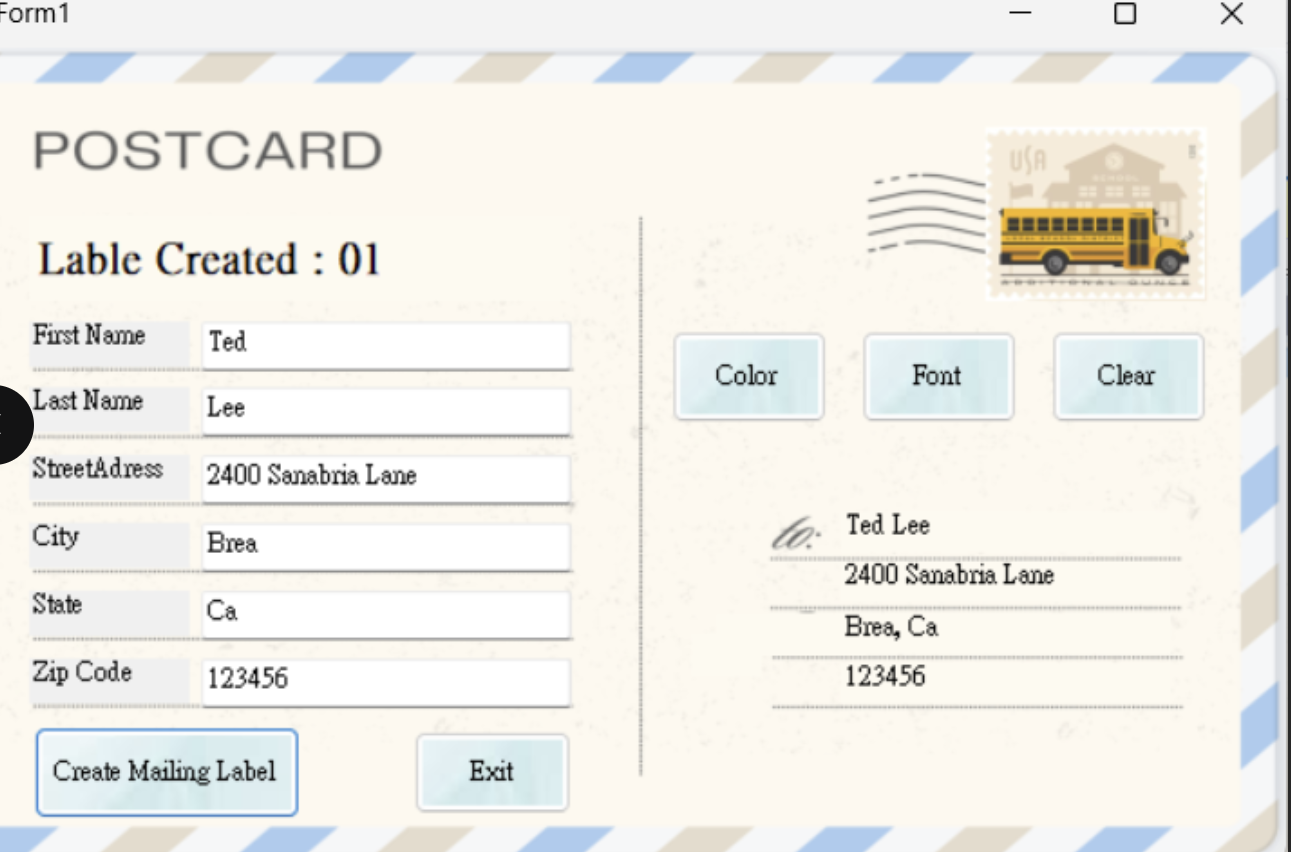Click the First Name field containing Ted
This screenshot has width=1291, height=852.
click(x=386, y=343)
